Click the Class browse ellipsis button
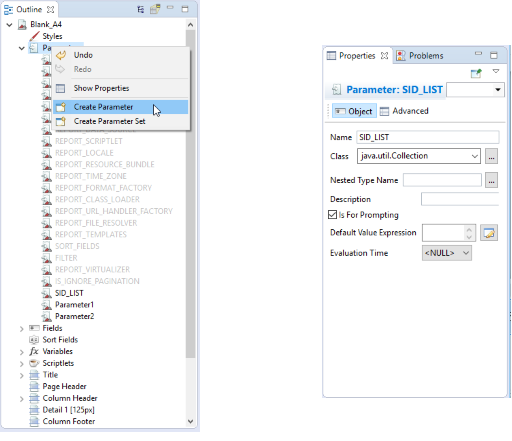This screenshot has height=441, width=512. pos(491,156)
